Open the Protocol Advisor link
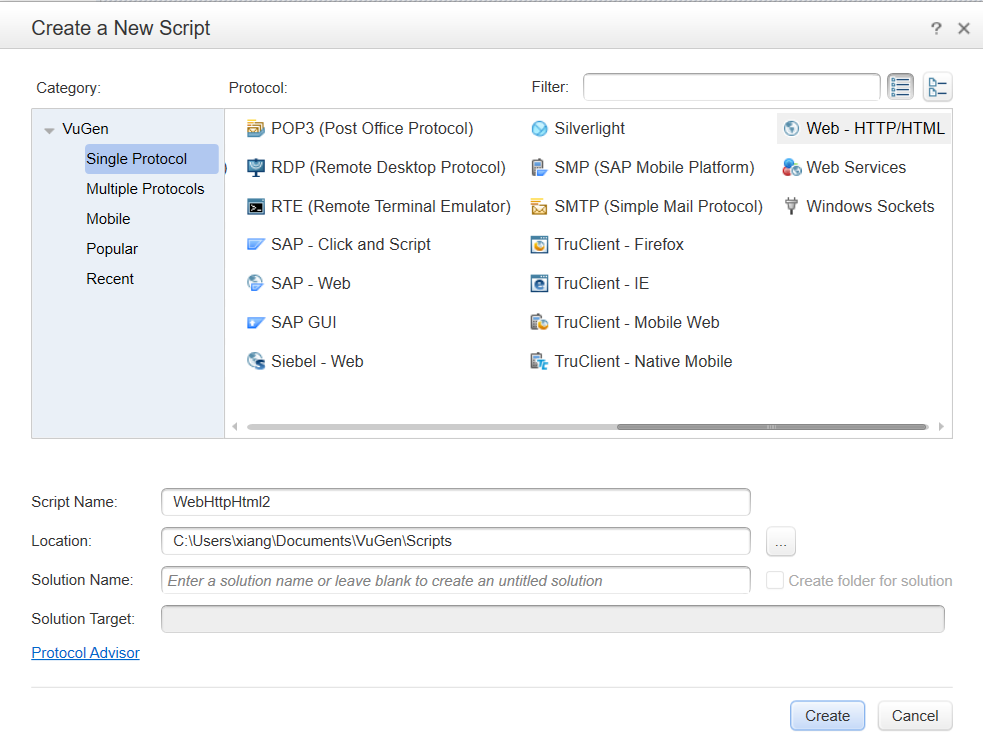 coord(85,653)
